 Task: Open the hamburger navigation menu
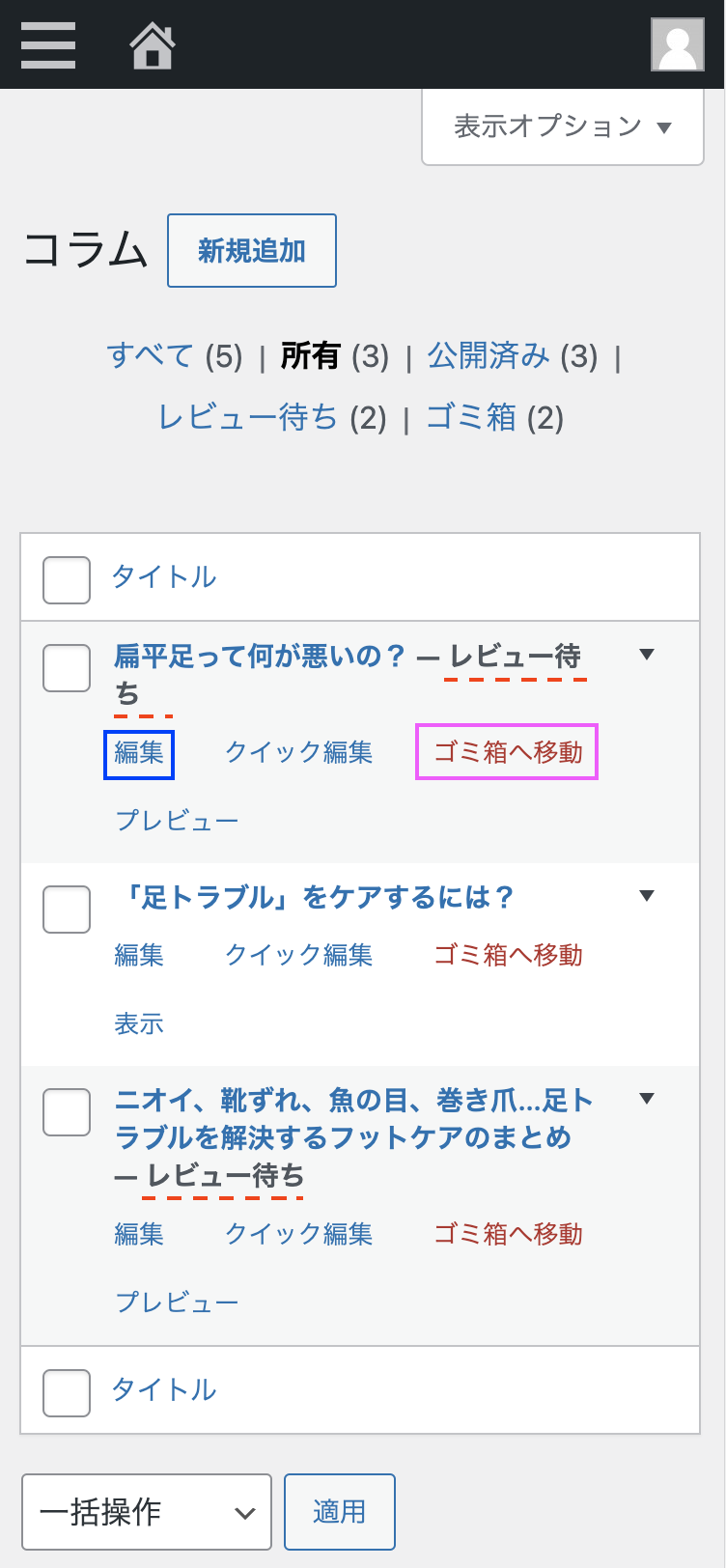tap(47, 43)
